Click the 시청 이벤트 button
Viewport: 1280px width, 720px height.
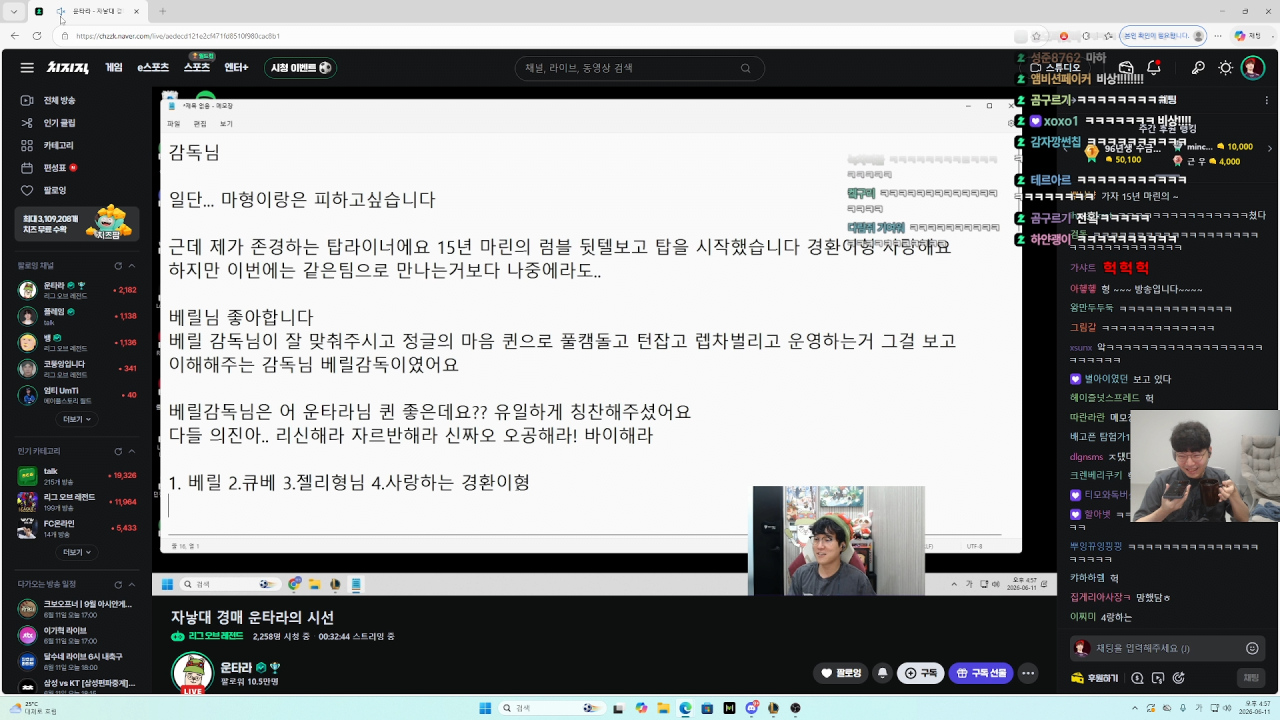[300, 68]
